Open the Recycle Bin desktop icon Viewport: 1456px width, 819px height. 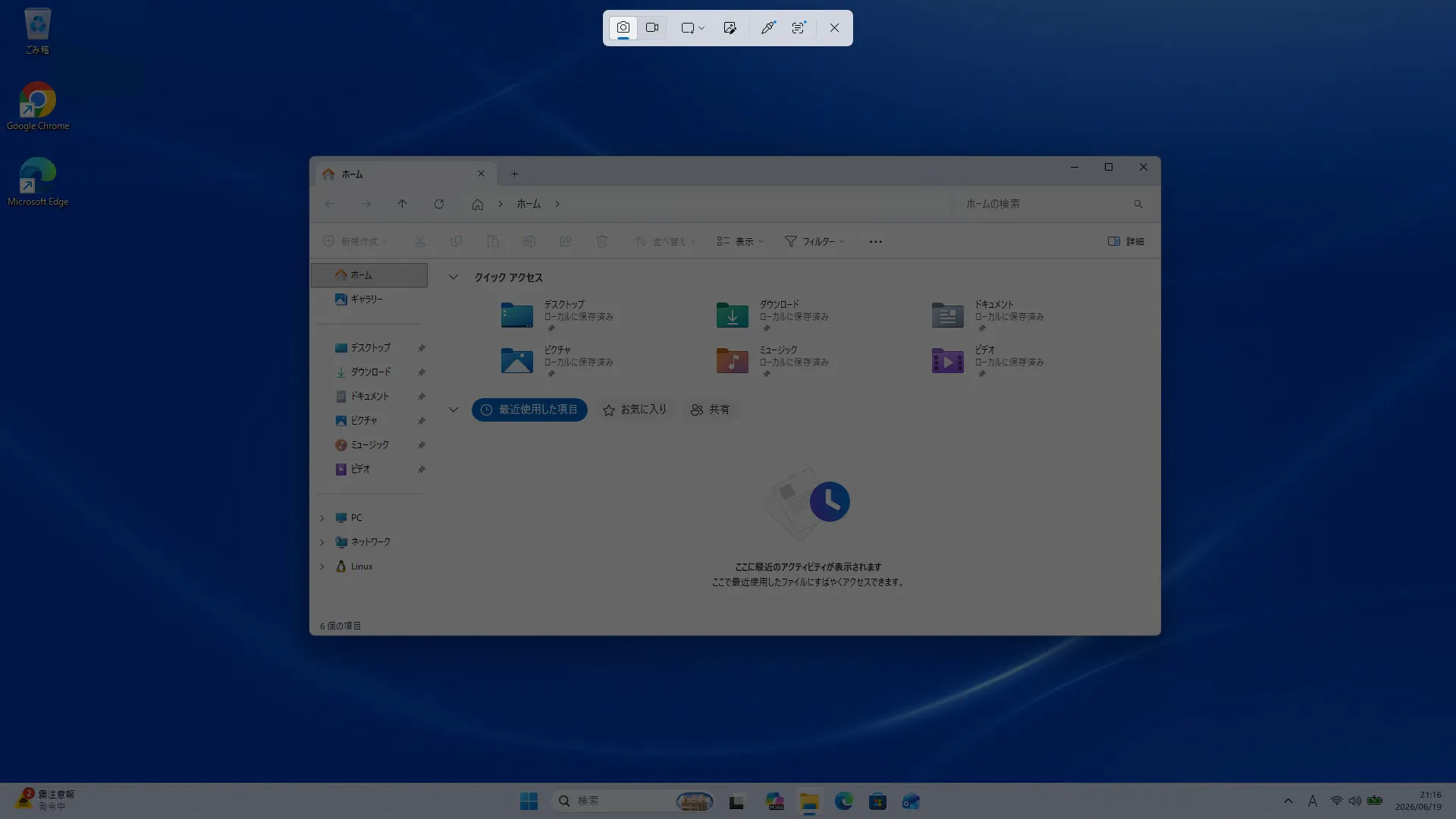(x=37, y=32)
